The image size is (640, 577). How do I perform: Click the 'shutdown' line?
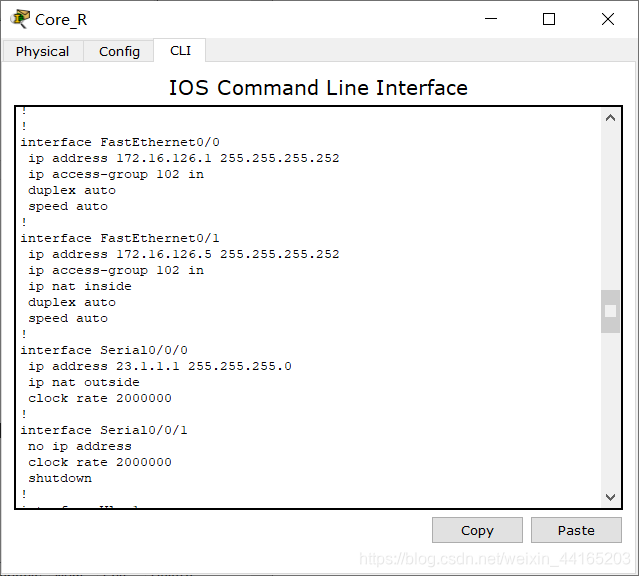pyautogui.click(x=60, y=478)
